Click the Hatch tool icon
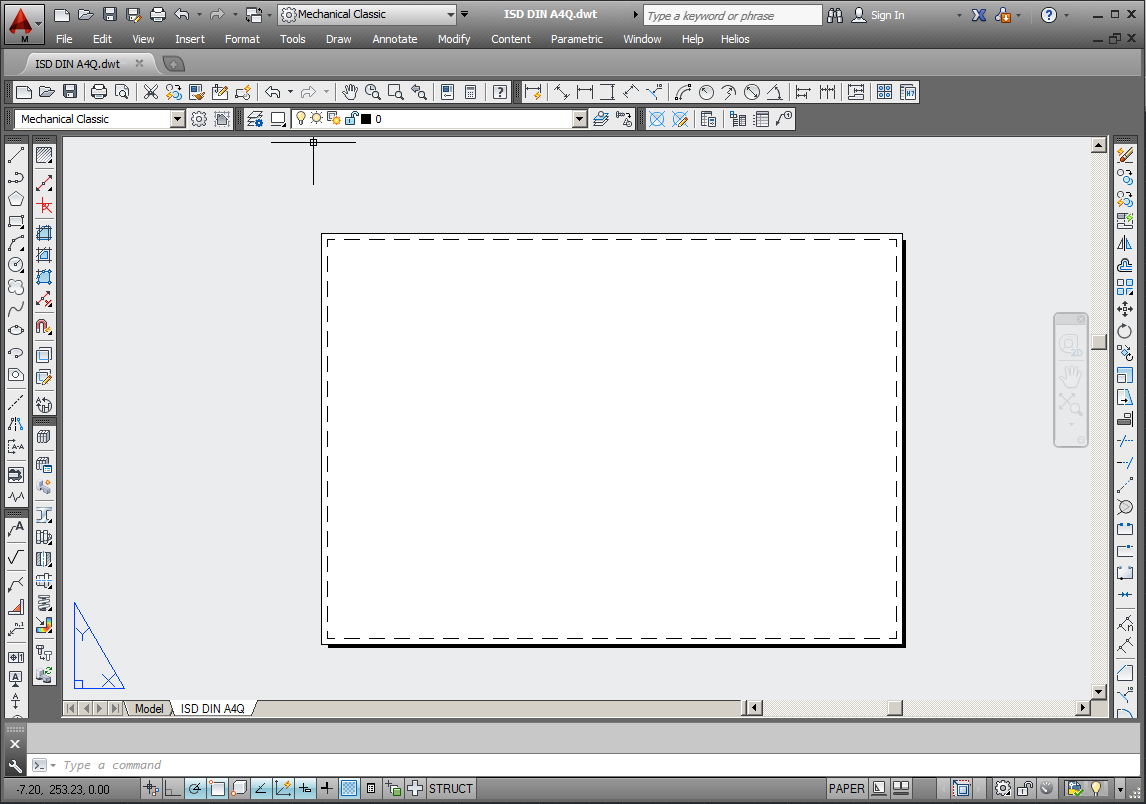This screenshot has width=1146, height=804. [44, 155]
